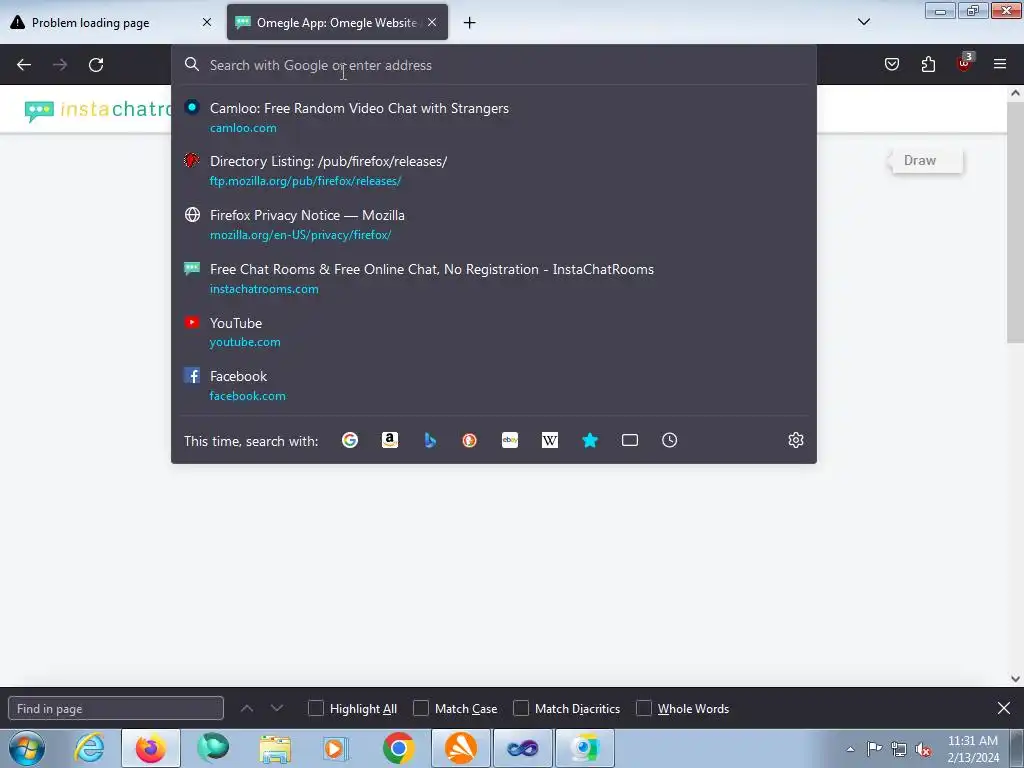Open Google Chrome from taskbar

(x=398, y=748)
